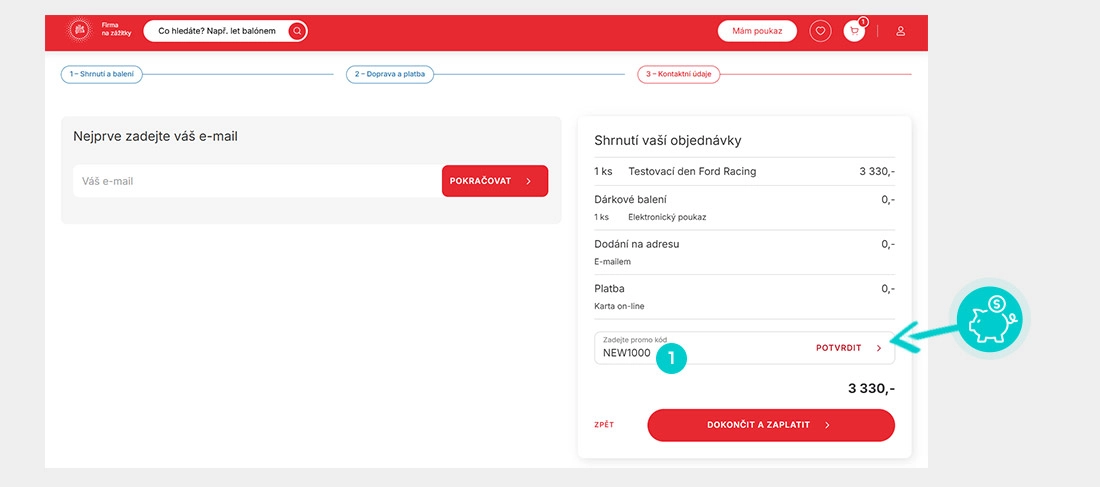1100x487 pixels.
Task: Click the "Dodání na adresu" row label
Action: [x=636, y=244]
